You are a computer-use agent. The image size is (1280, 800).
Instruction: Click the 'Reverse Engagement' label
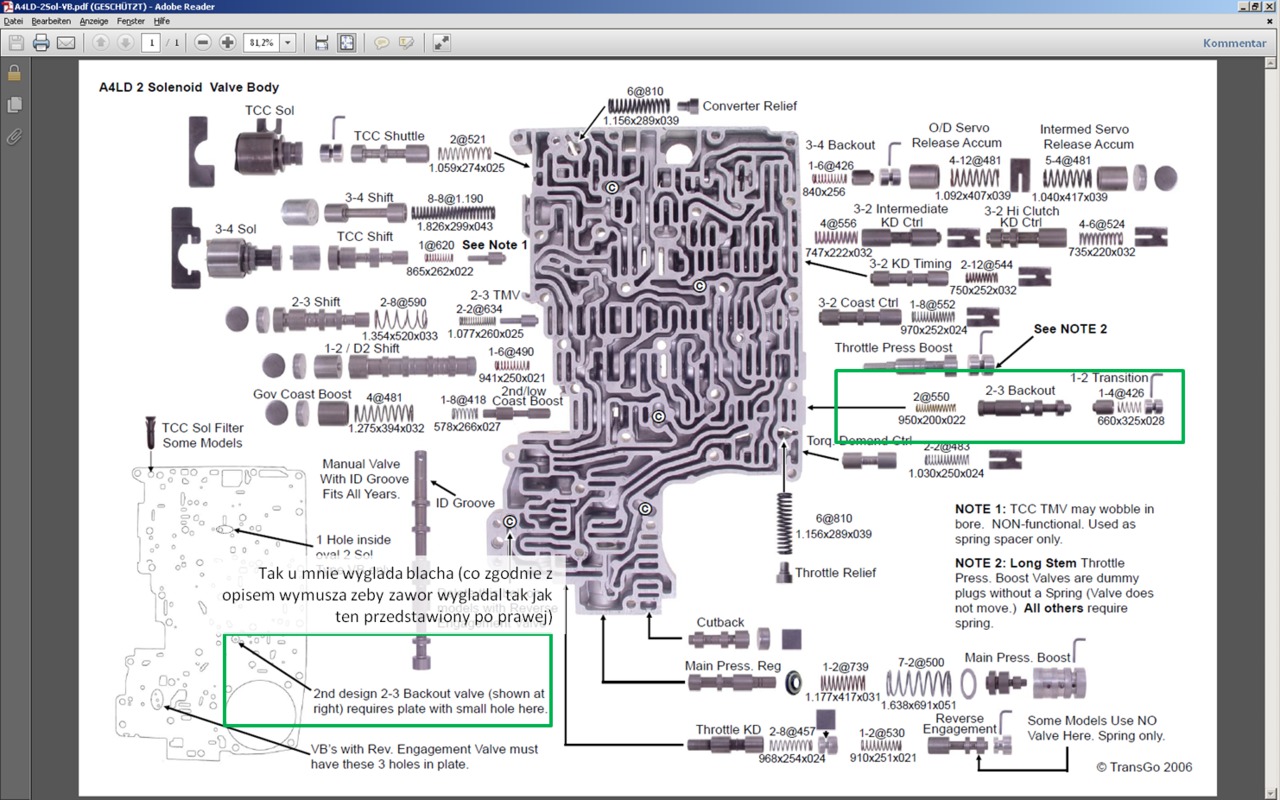tap(960, 724)
